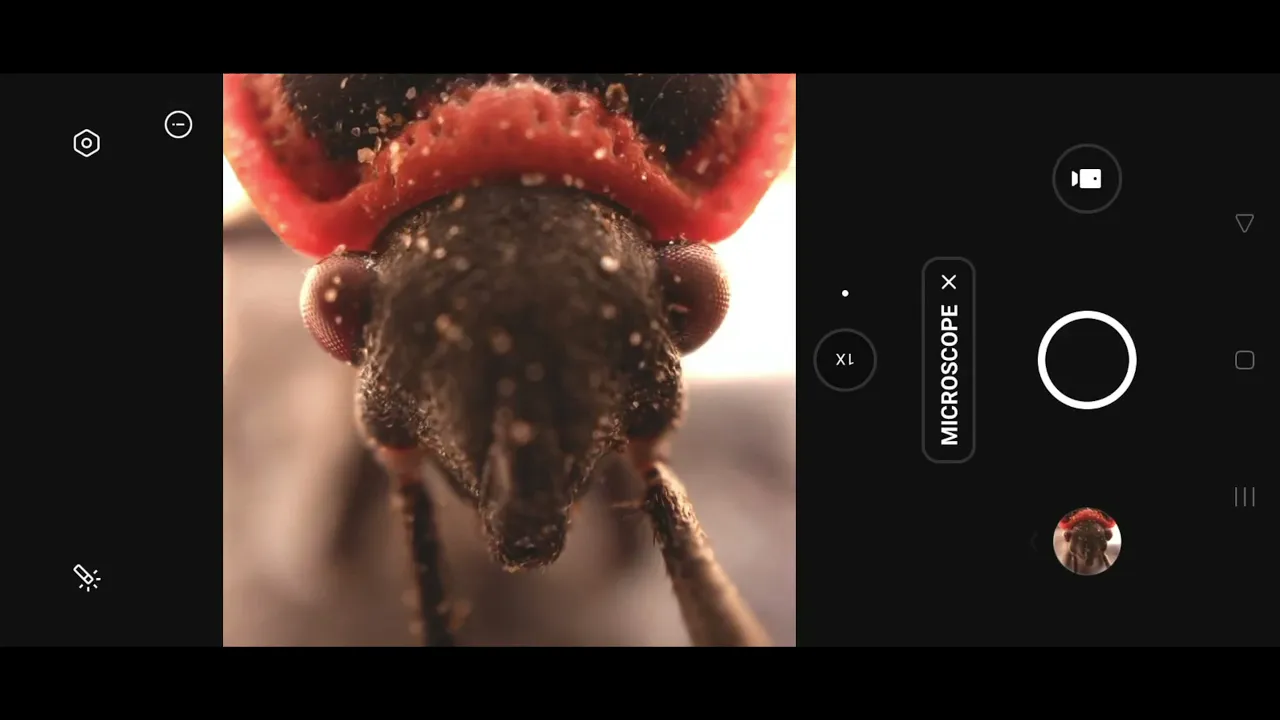Toggle the flashlight off icon

tap(87, 577)
